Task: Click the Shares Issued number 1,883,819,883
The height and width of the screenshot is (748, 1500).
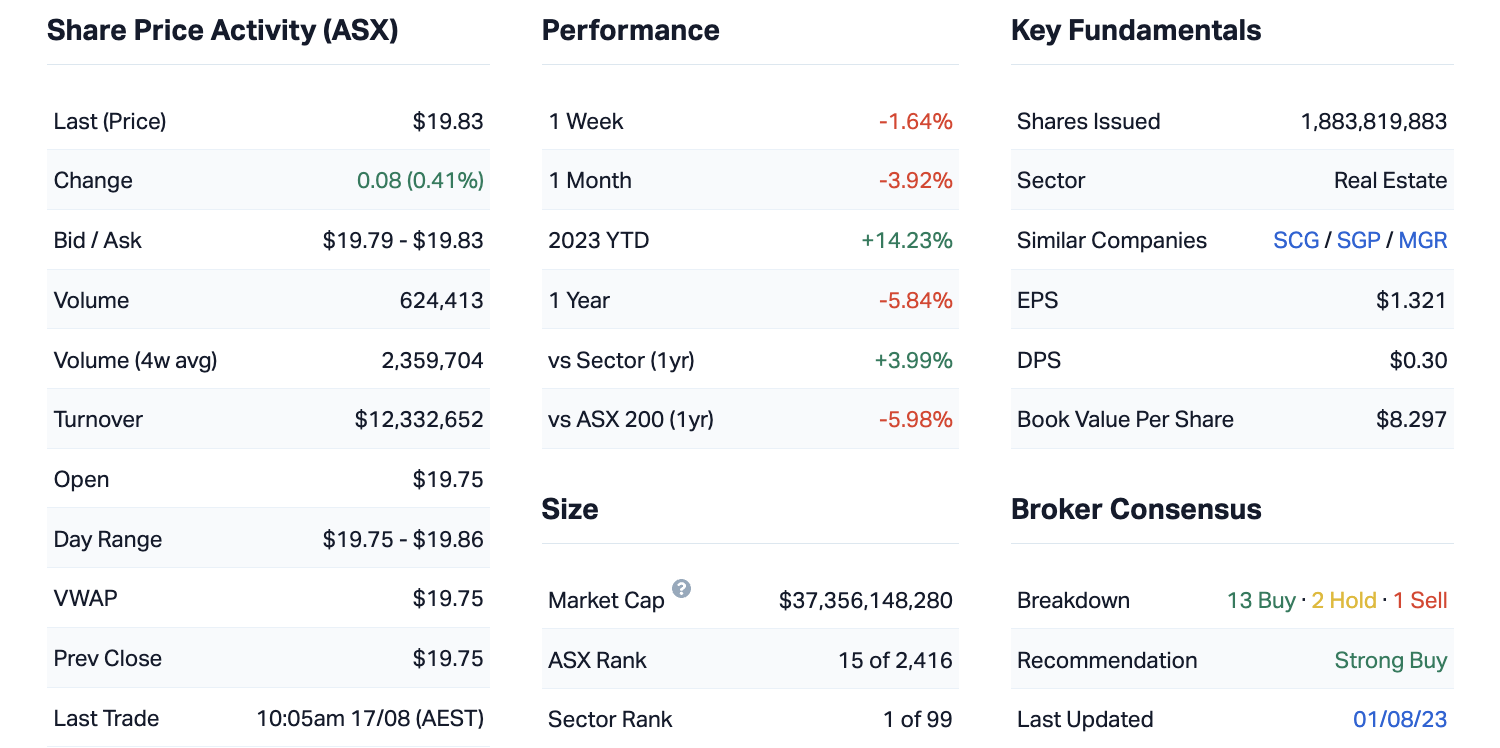Action: (1373, 121)
